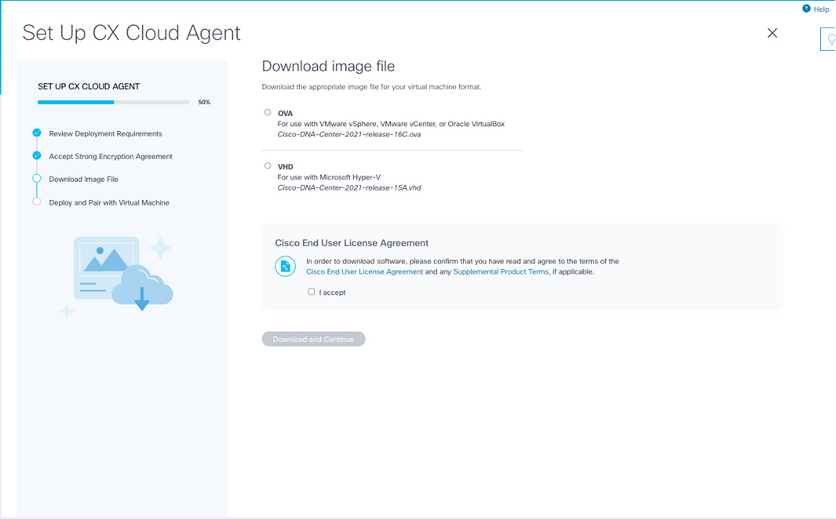Click the Download and Continue button
Image resolution: width=836 pixels, height=519 pixels.
point(314,339)
